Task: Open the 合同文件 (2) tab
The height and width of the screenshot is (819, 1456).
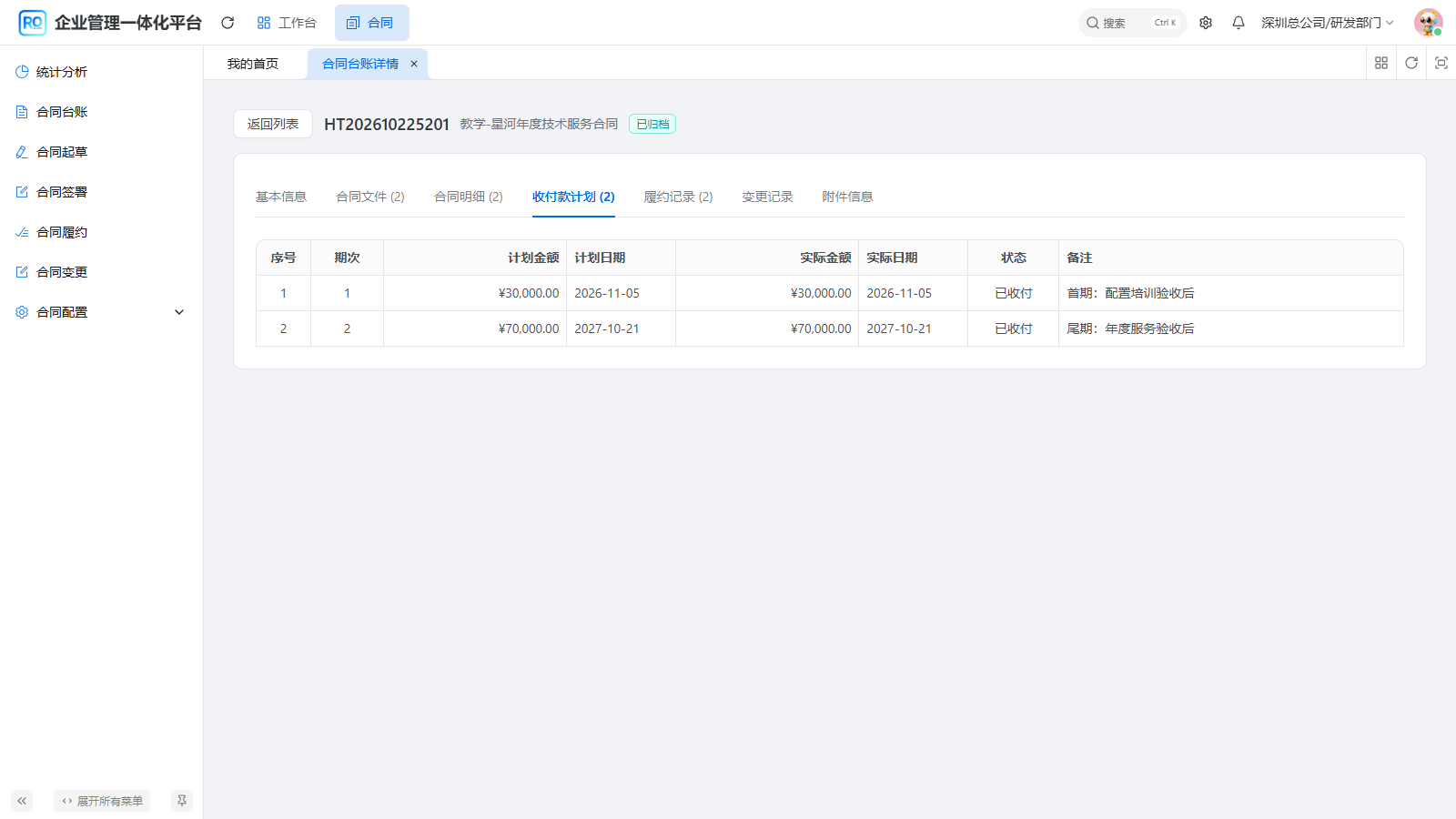Action: point(370,197)
